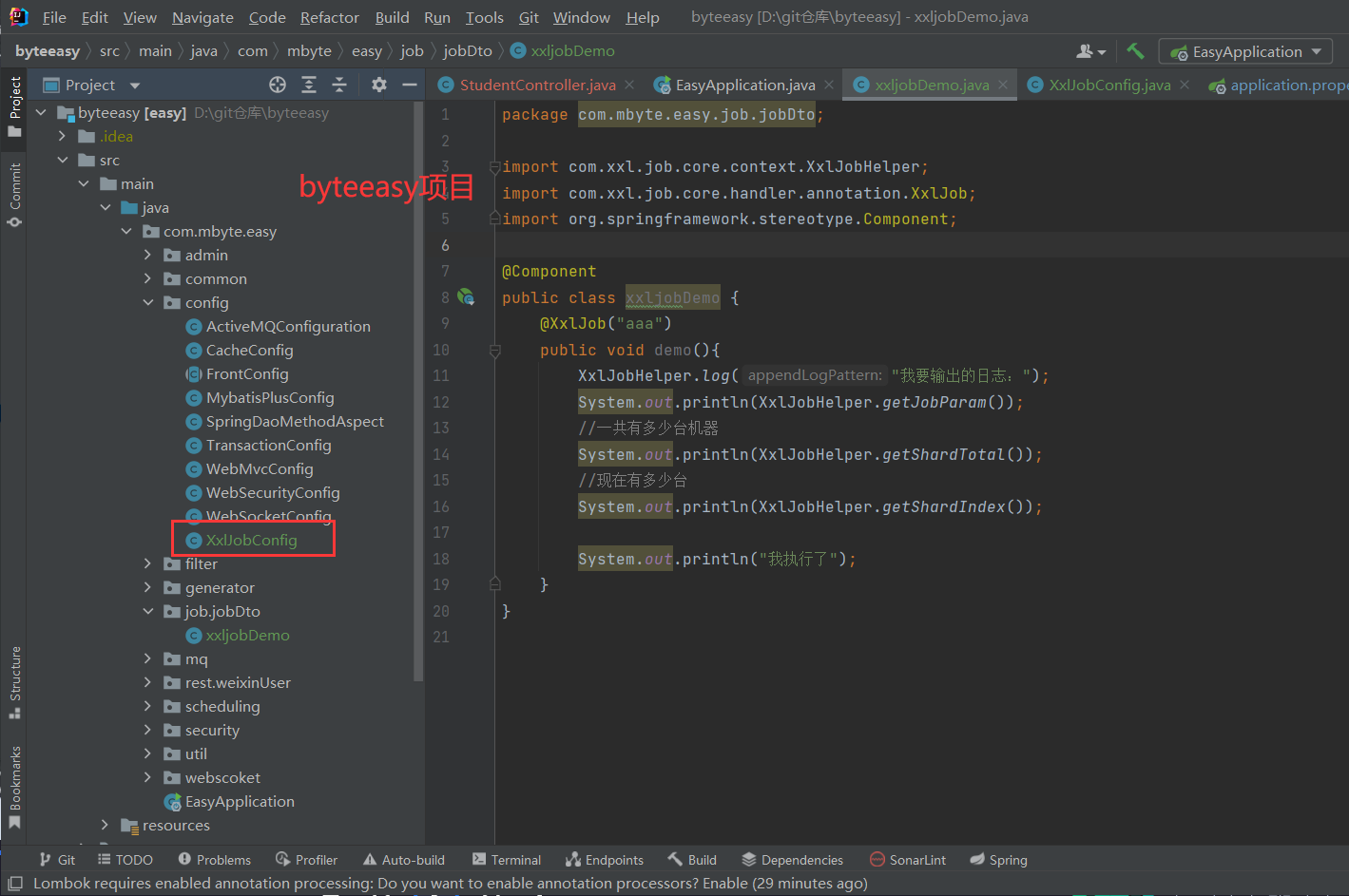Click the Build project hammer icon

point(1135,51)
